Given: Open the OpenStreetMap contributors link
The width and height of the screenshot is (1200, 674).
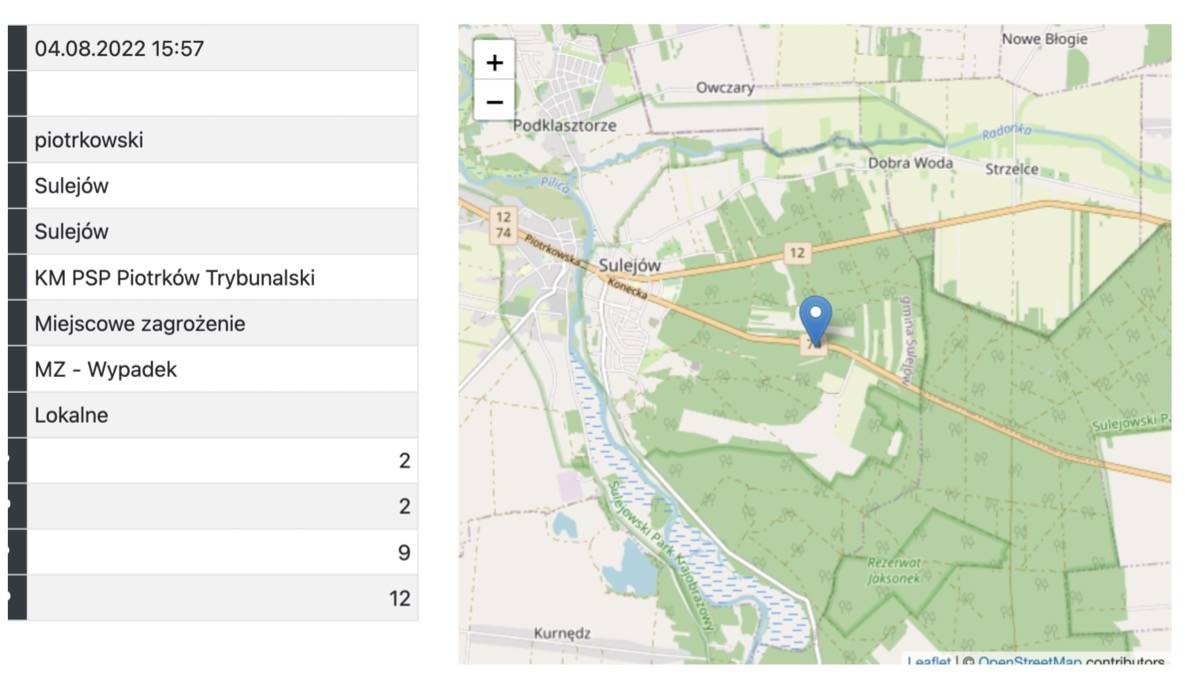Looking at the screenshot, I should (x=1028, y=661).
